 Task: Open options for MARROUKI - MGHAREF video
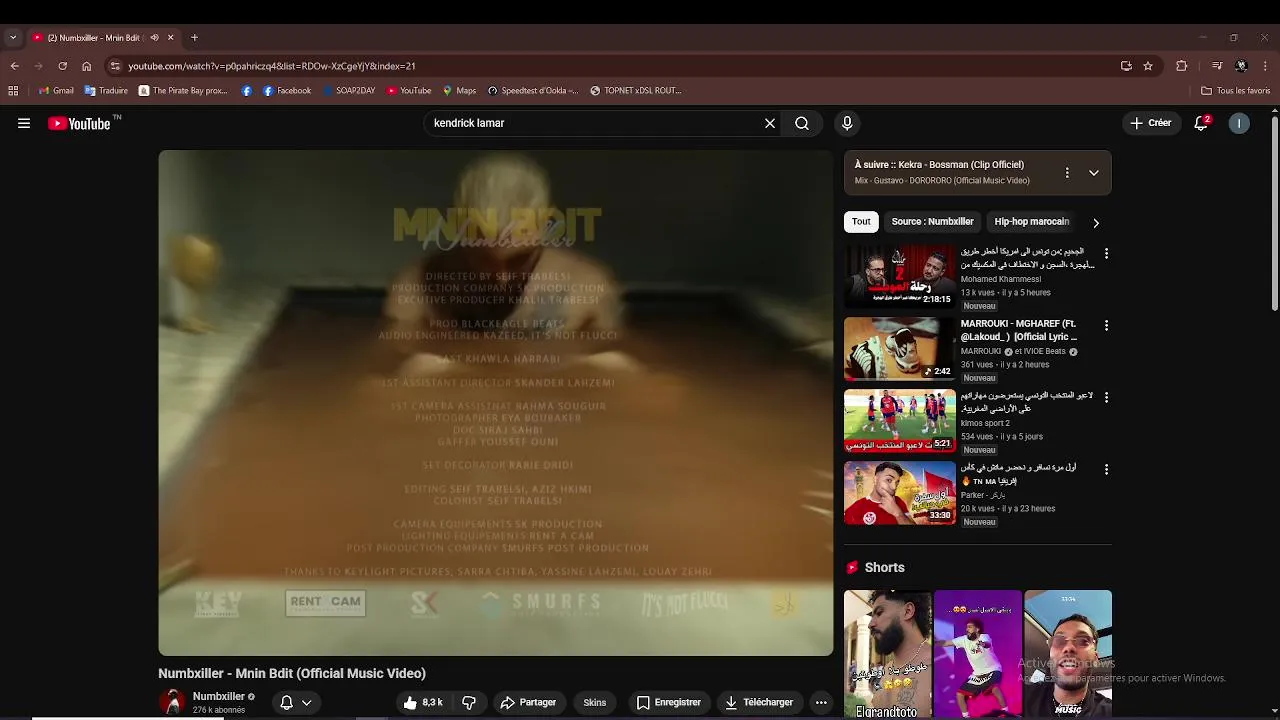click(1106, 325)
